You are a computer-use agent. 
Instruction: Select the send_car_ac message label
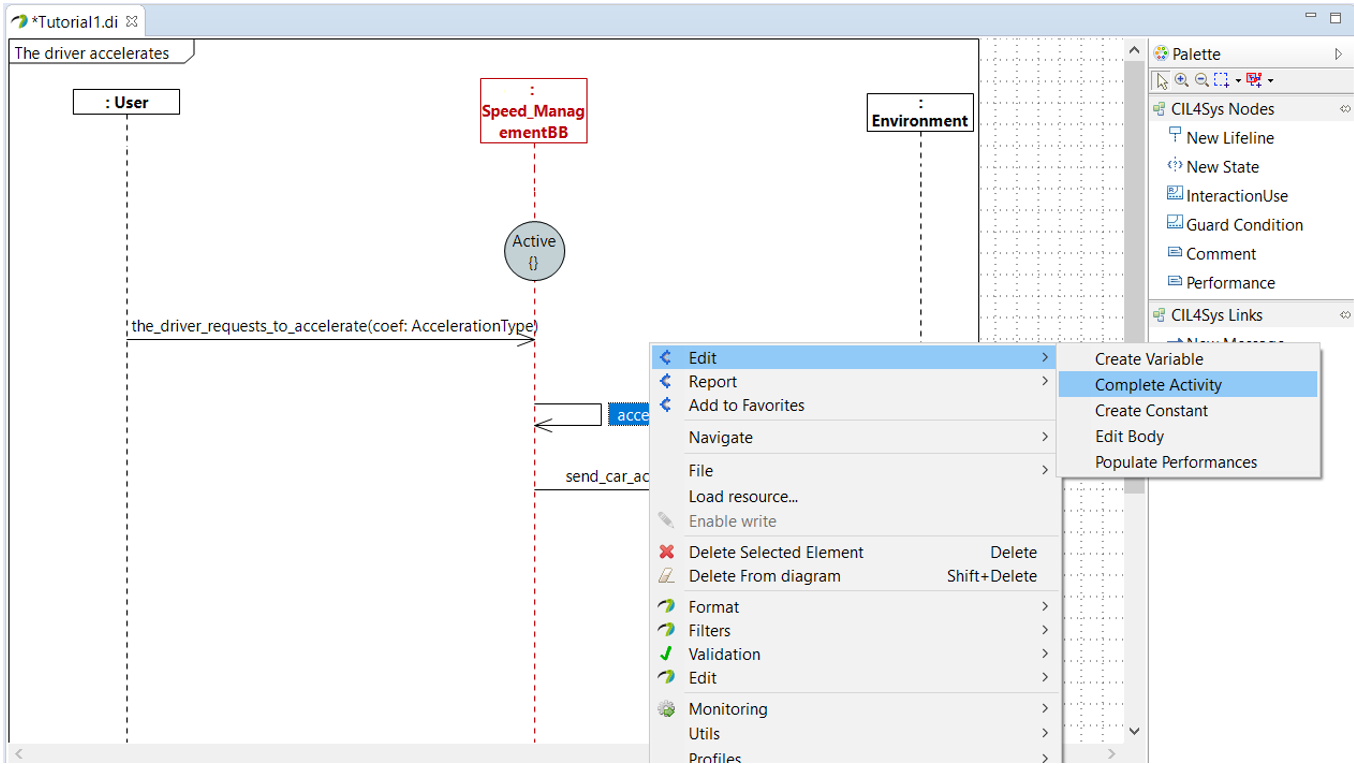(607, 476)
